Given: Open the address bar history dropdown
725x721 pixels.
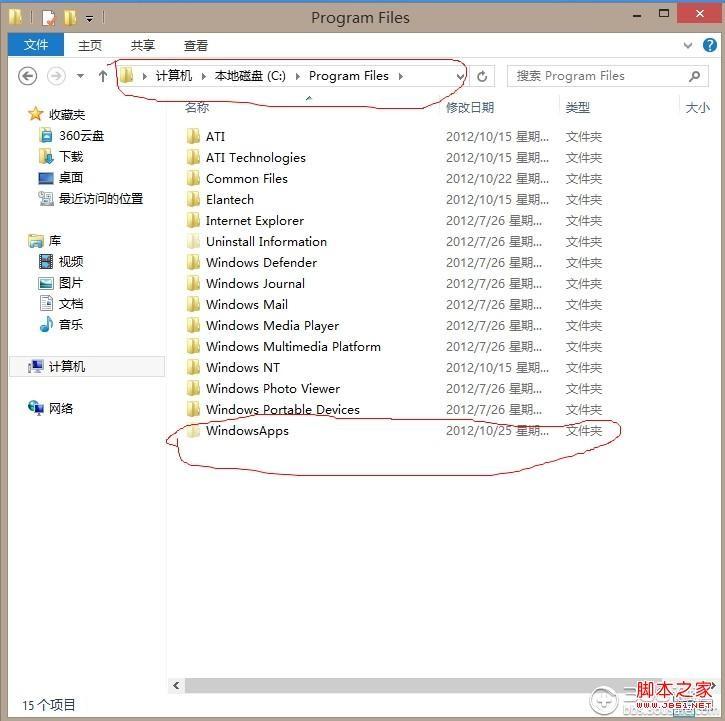Looking at the screenshot, I should point(460,77).
